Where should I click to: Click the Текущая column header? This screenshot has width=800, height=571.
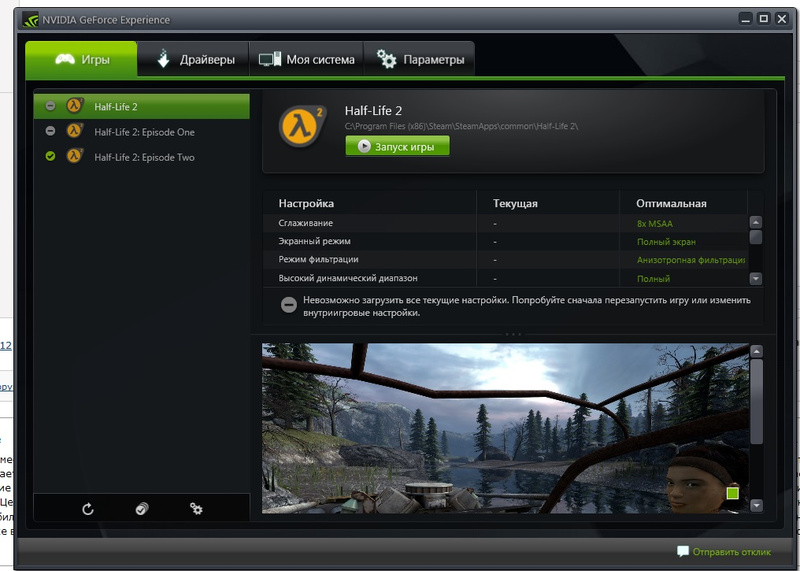(515, 203)
